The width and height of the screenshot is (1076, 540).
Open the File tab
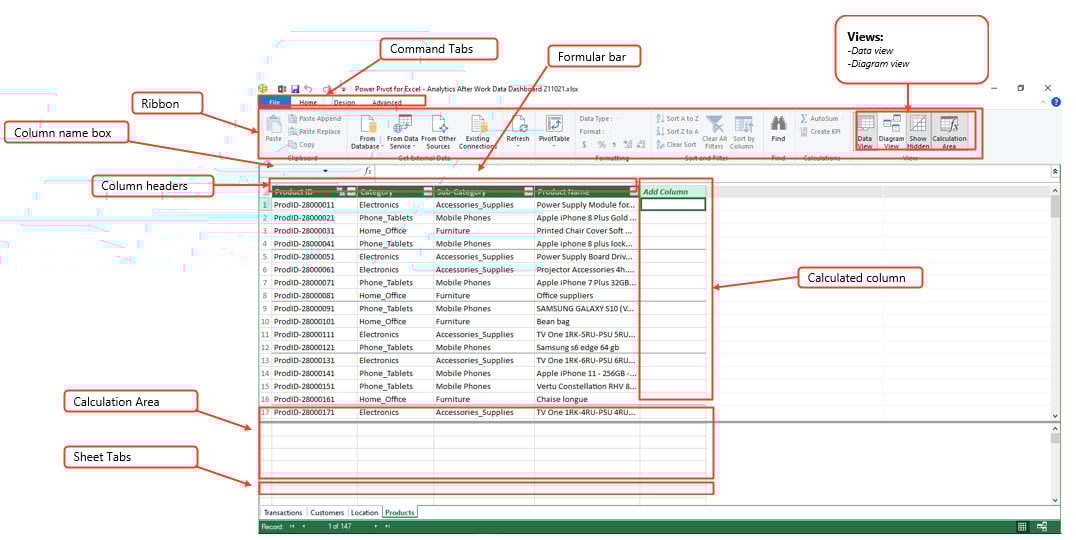(274, 102)
